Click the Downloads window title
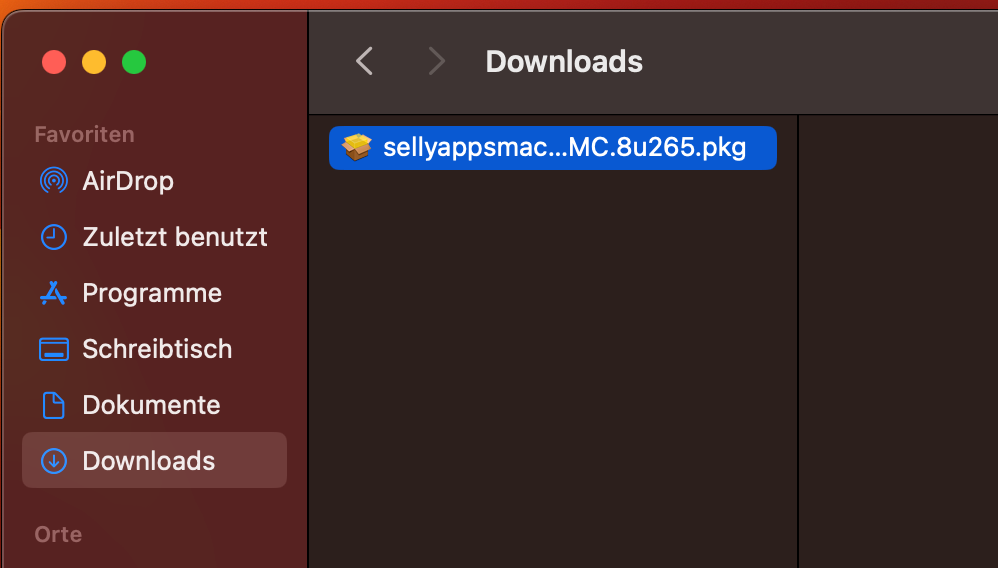Image resolution: width=998 pixels, height=568 pixels. 564,62
